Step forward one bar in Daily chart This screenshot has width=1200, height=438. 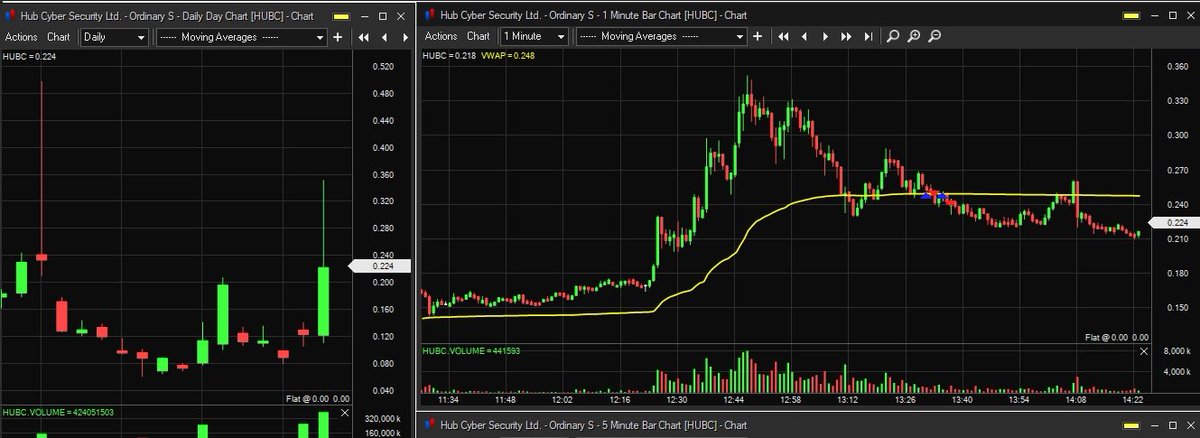[406, 36]
